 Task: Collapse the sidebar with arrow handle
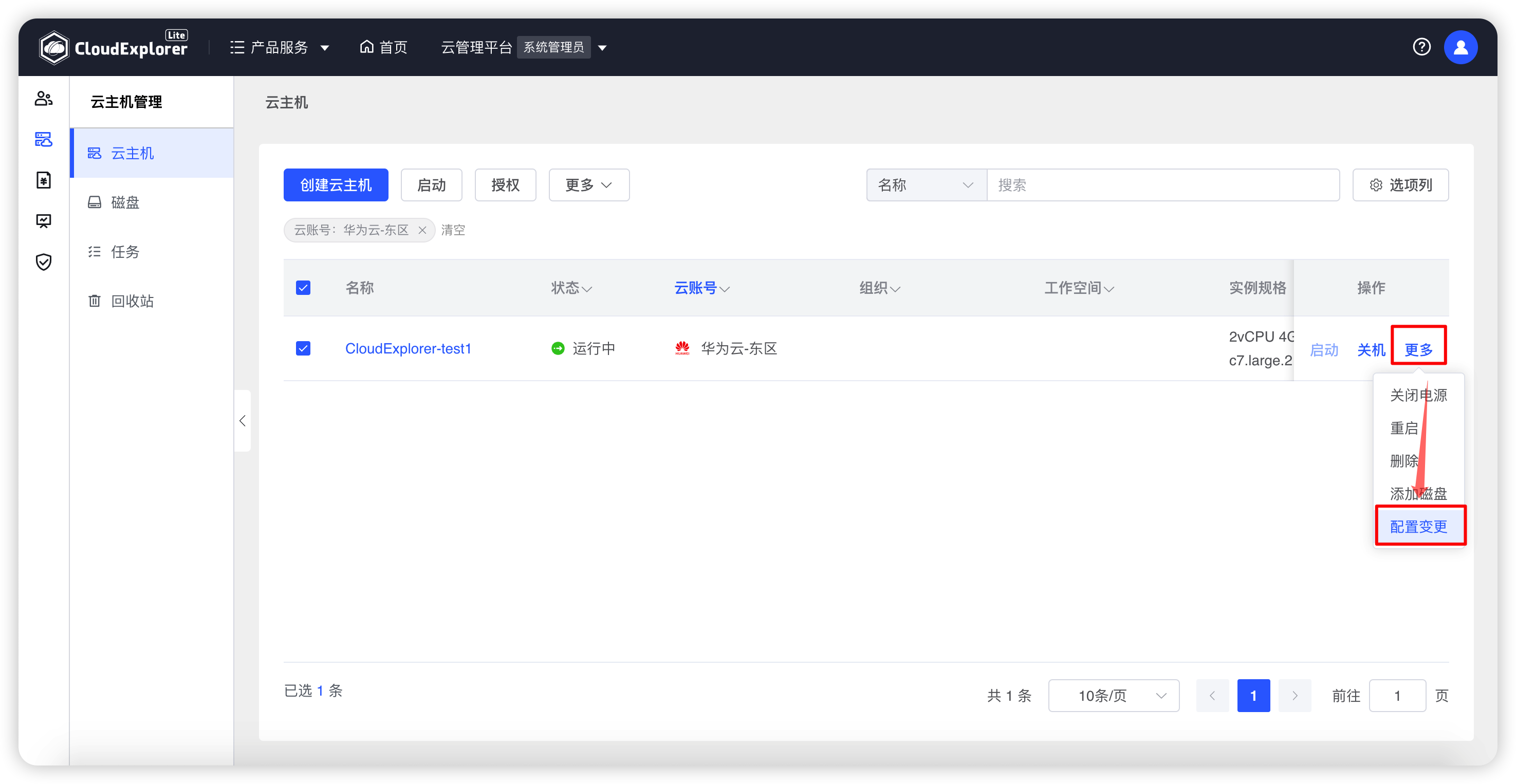pos(243,421)
